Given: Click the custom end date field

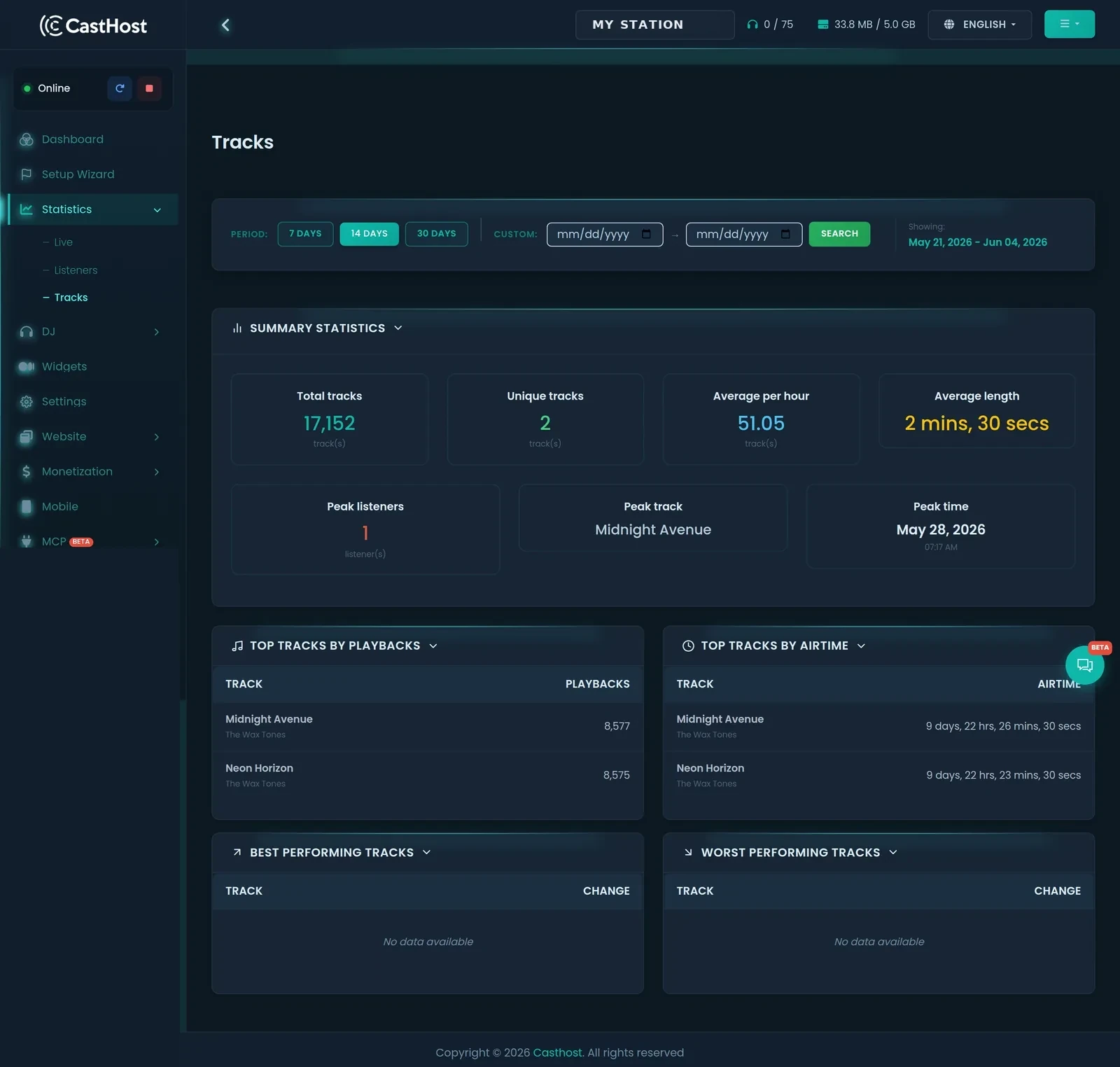Looking at the screenshot, I should (744, 234).
